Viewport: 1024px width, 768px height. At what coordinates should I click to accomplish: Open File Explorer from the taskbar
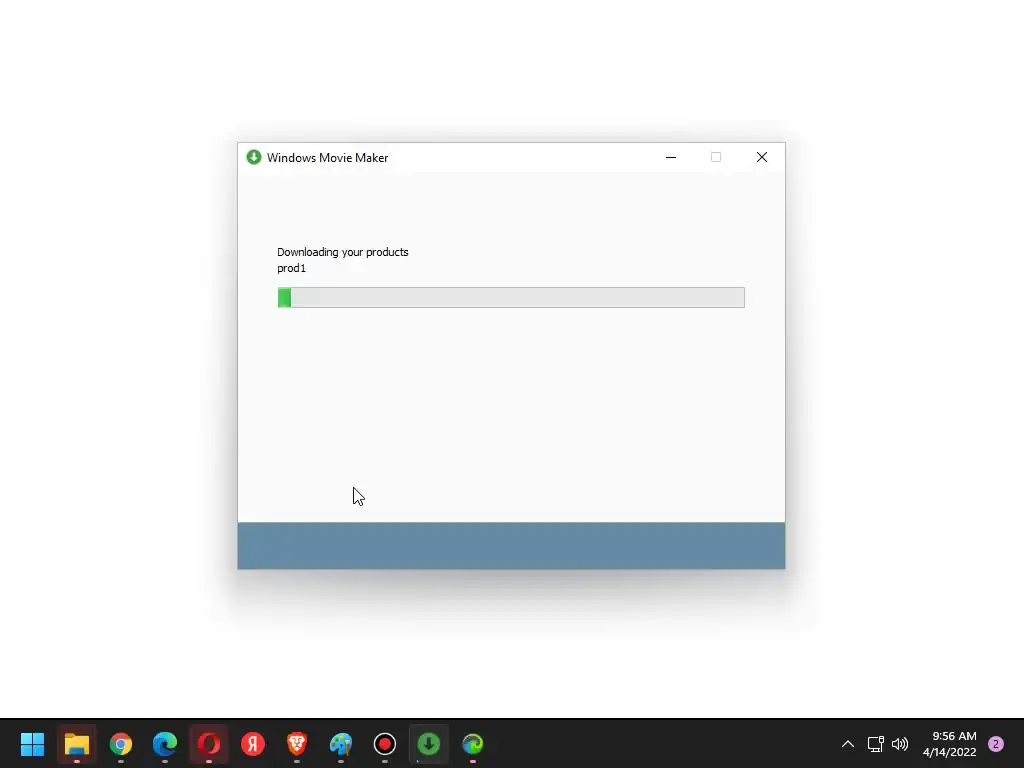click(76, 744)
